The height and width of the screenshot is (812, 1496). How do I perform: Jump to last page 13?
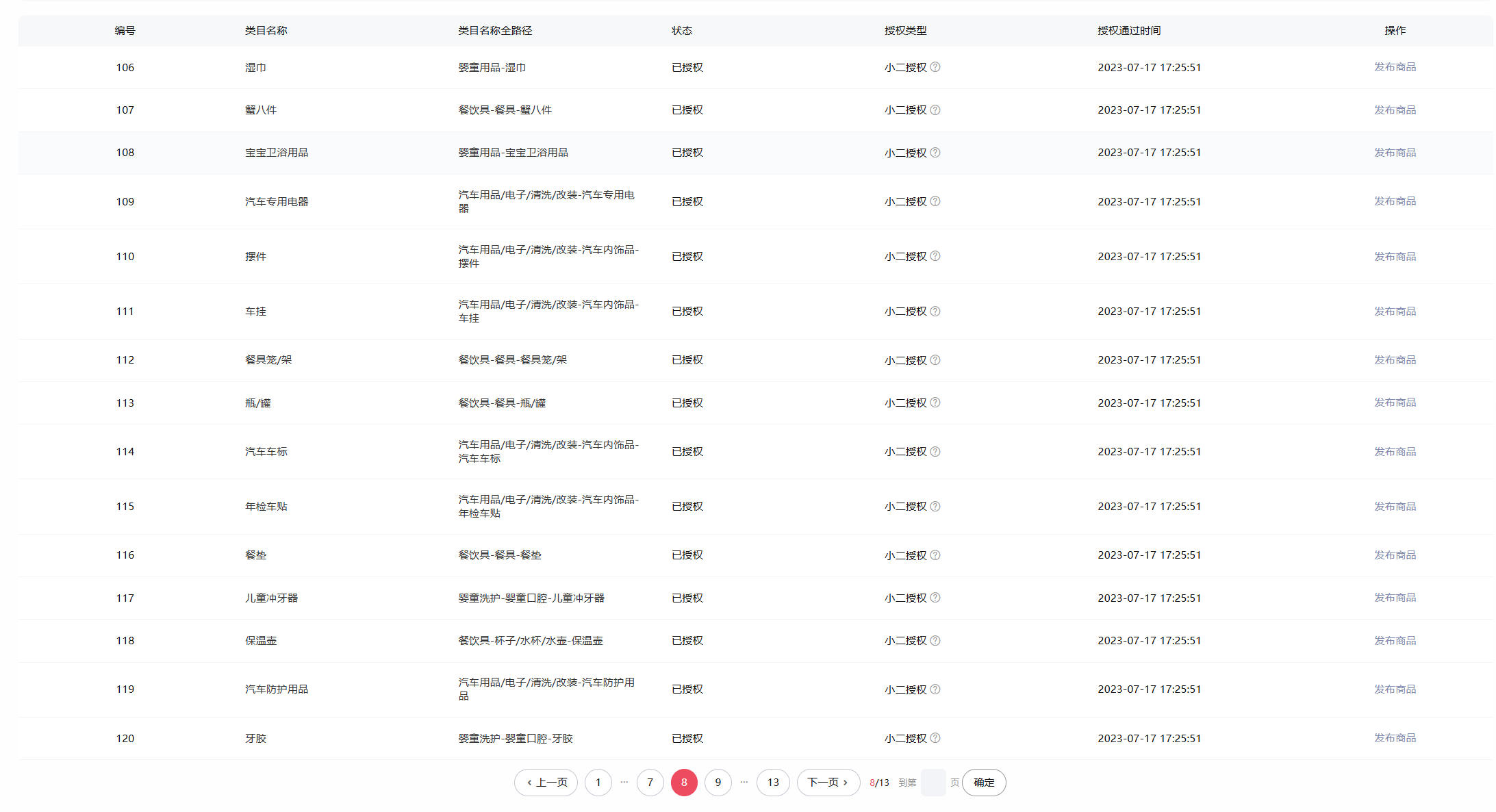coord(772,783)
